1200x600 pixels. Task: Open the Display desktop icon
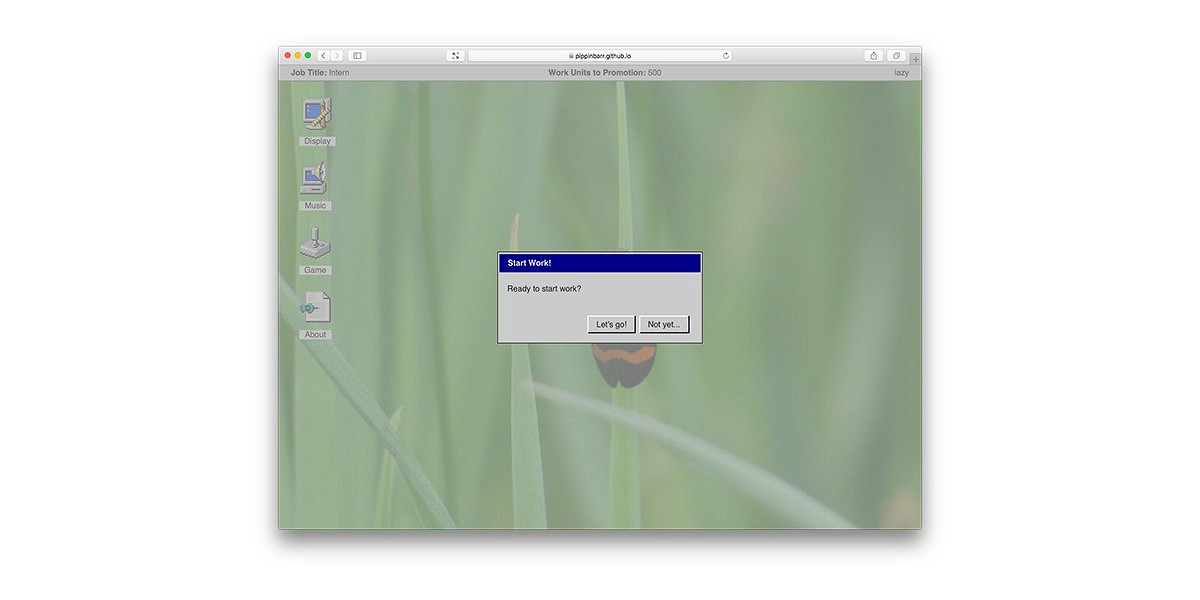(317, 121)
